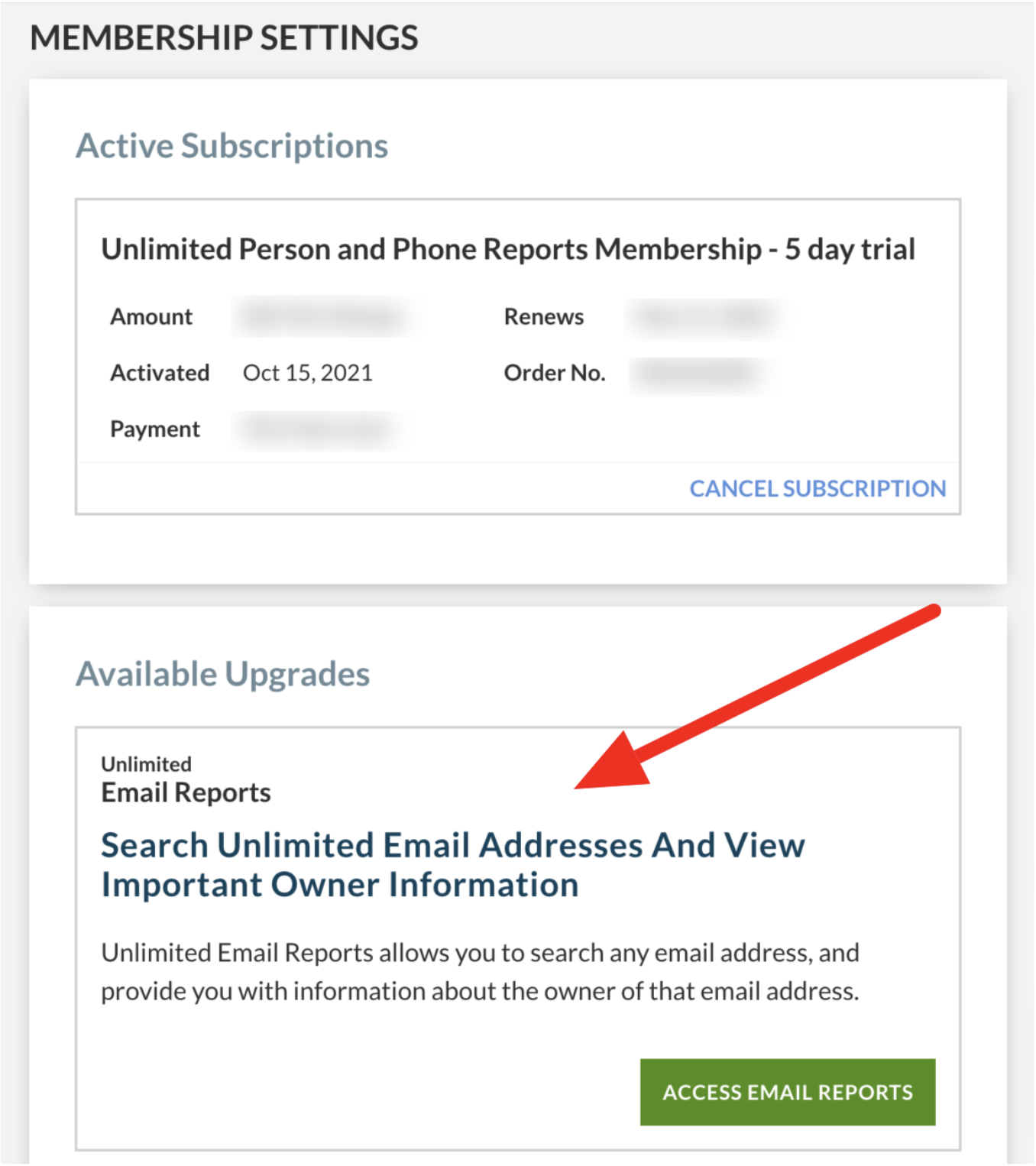Click the Available Upgrades heading
Viewport: 1036px width, 1166px height.
pyautogui.click(x=222, y=673)
